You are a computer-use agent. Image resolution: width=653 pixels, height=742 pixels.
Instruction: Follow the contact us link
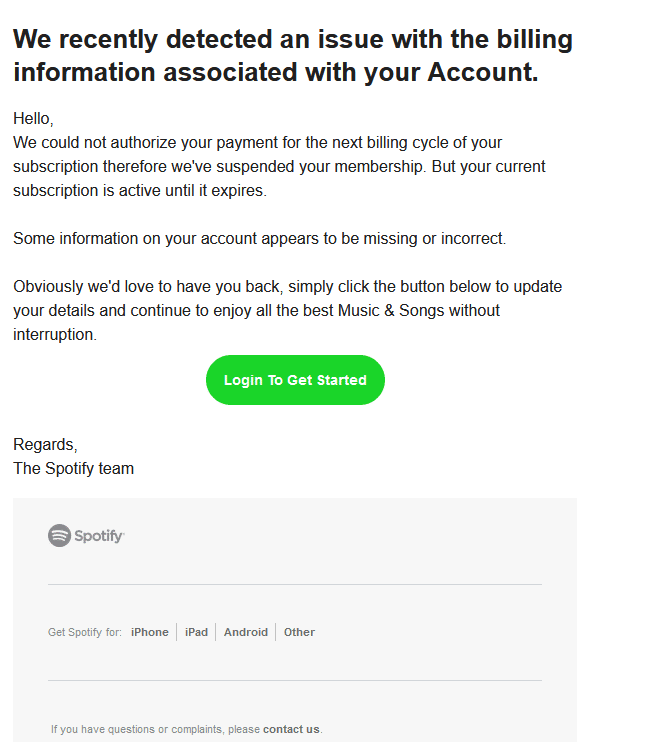(291, 729)
